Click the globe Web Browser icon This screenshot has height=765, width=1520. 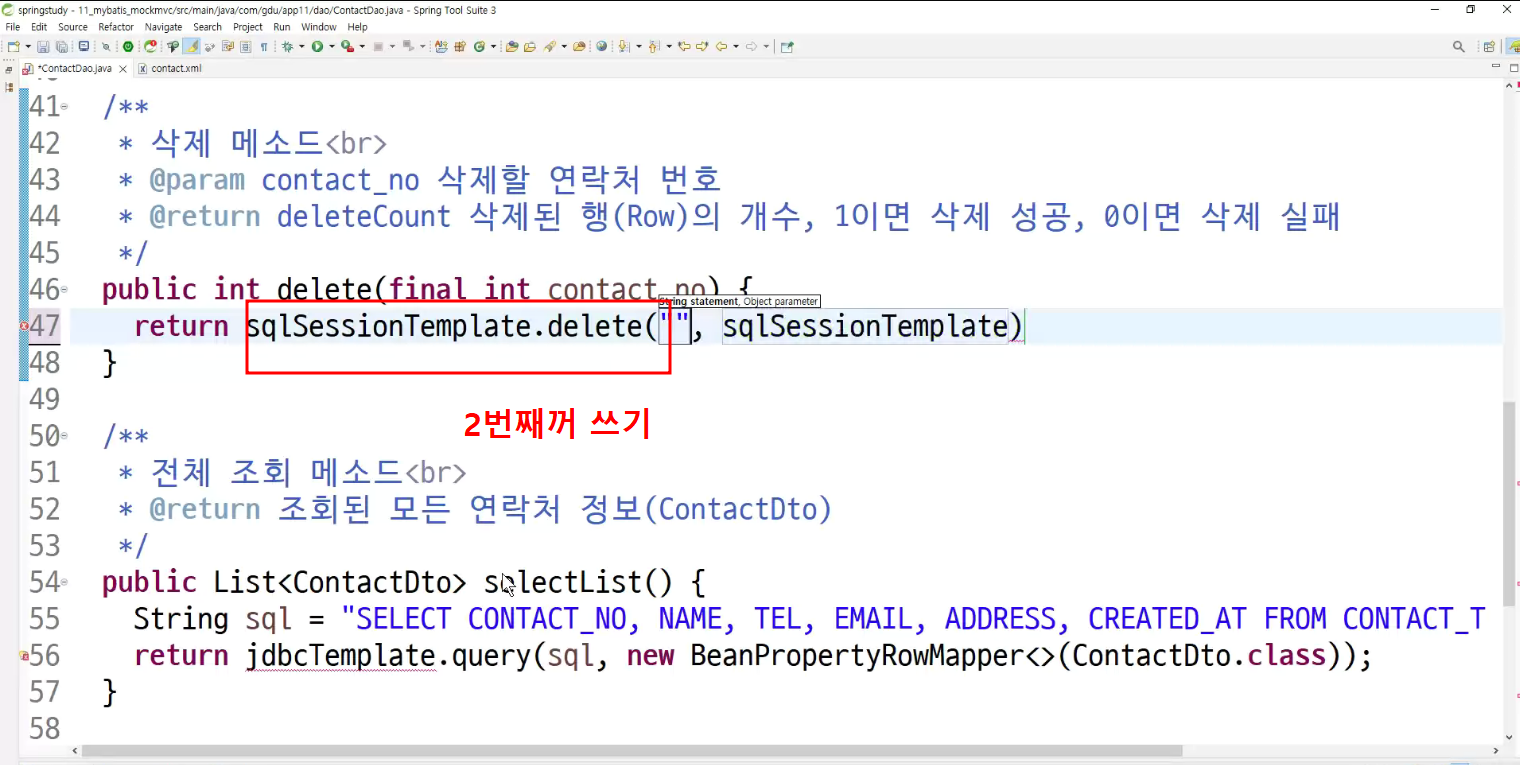602,46
